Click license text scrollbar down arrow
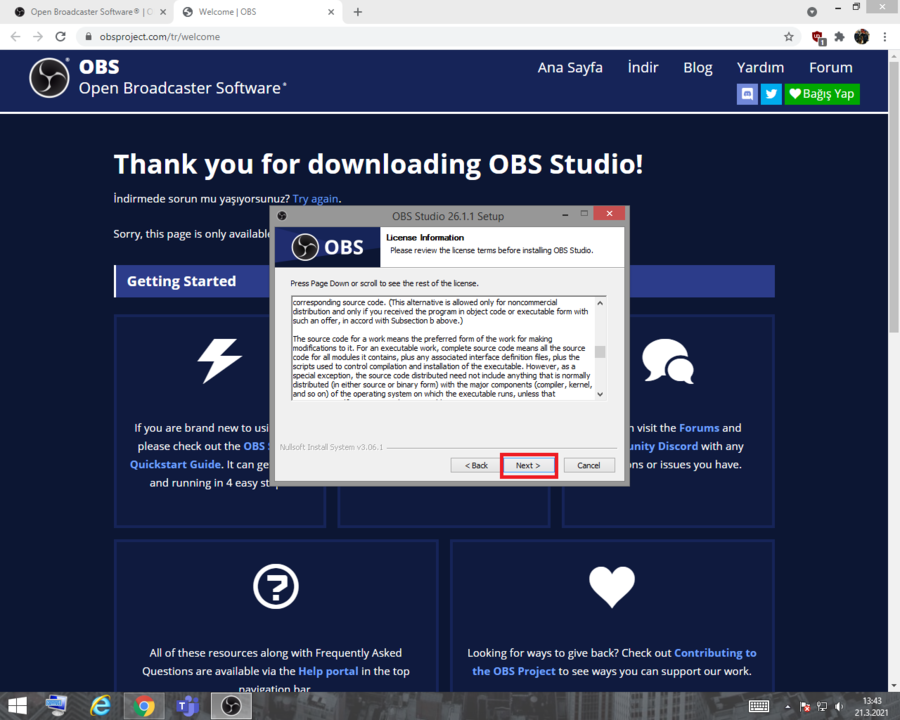Image resolution: width=900 pixels, height=720 pixels. tap(600, 394)
